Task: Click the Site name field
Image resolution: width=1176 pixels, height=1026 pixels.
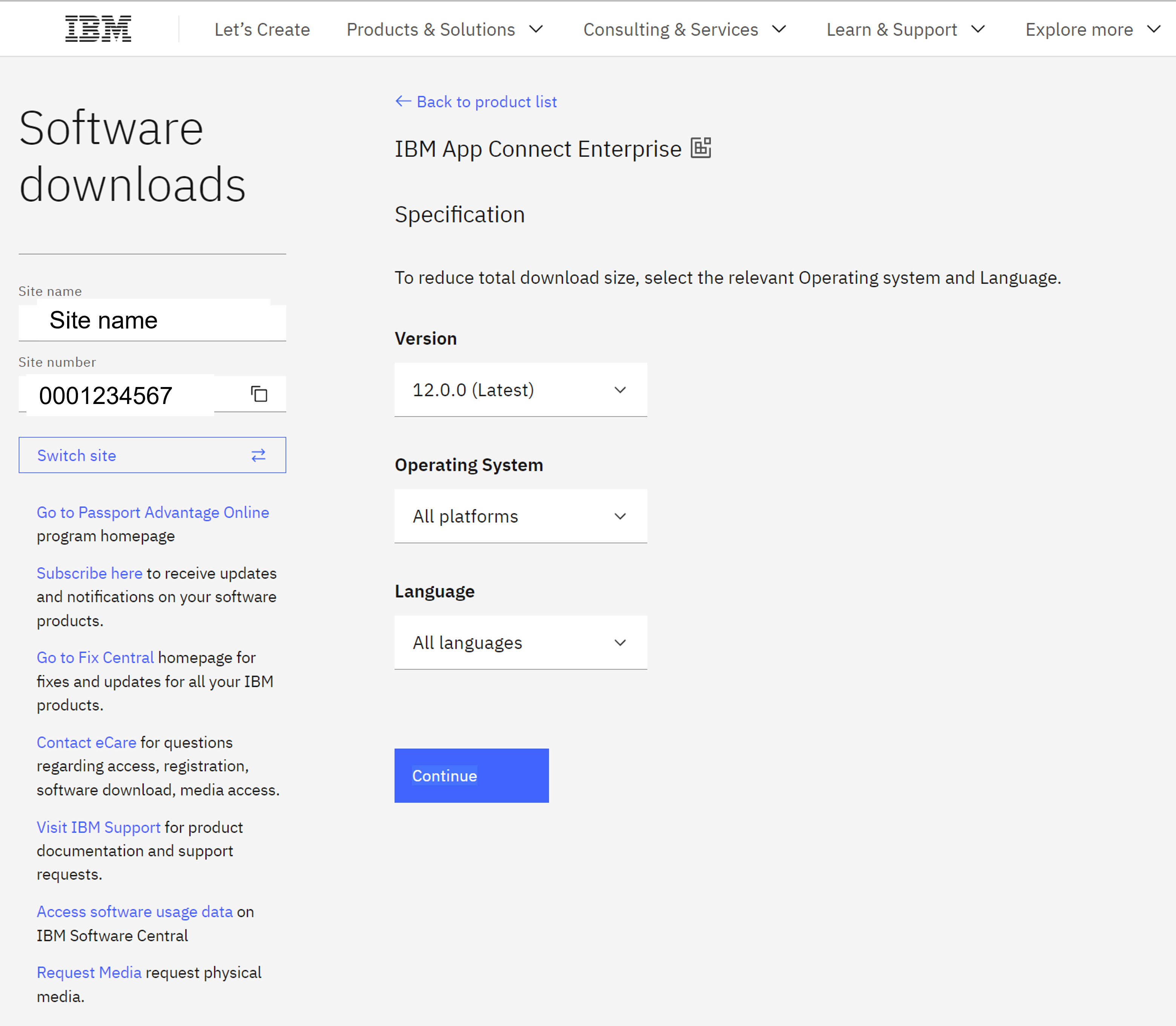Action: (x=152, y=320)
